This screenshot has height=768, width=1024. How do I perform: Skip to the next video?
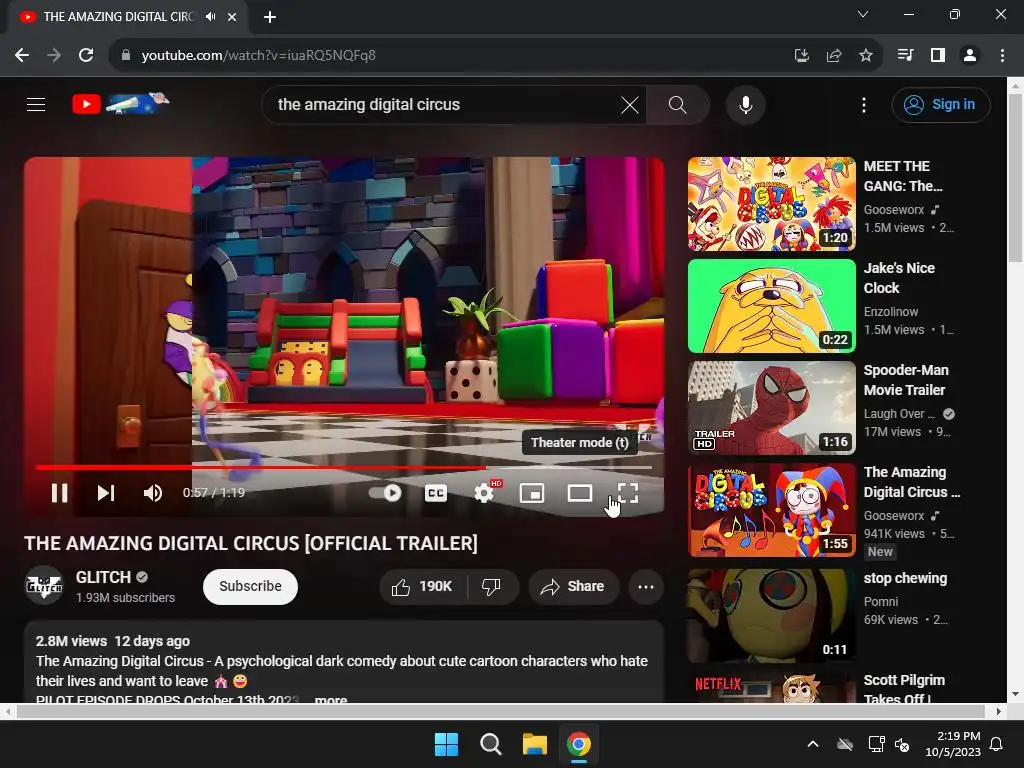click(106, 493)
